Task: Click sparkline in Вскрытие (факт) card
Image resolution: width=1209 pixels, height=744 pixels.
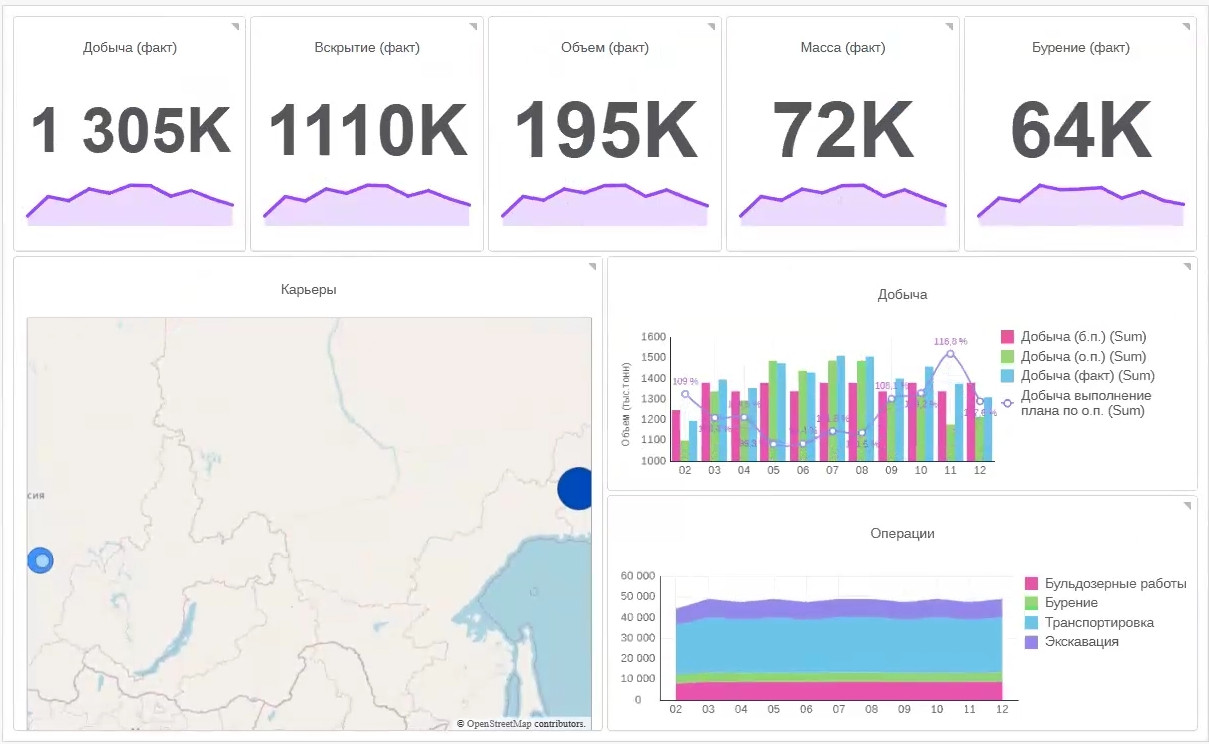Action: pos(367,205)
